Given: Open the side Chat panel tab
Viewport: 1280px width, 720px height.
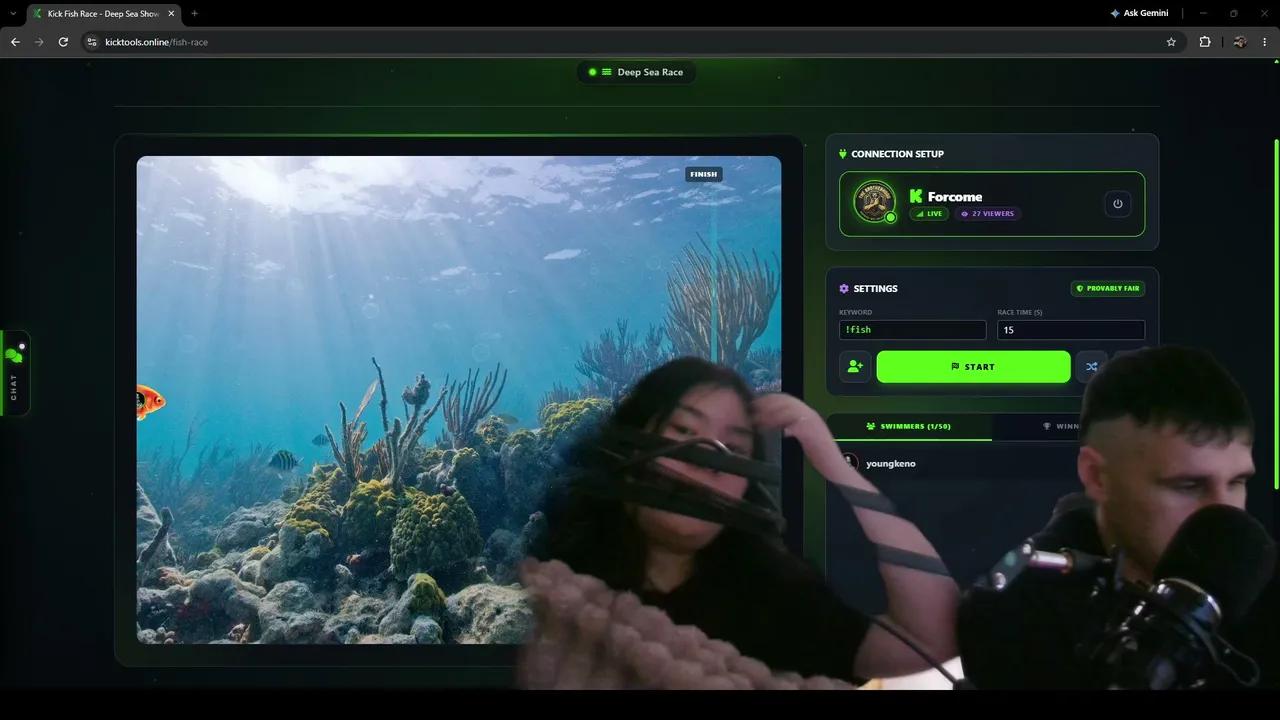Looking at the screenshot, I should (x=14, y=373).
